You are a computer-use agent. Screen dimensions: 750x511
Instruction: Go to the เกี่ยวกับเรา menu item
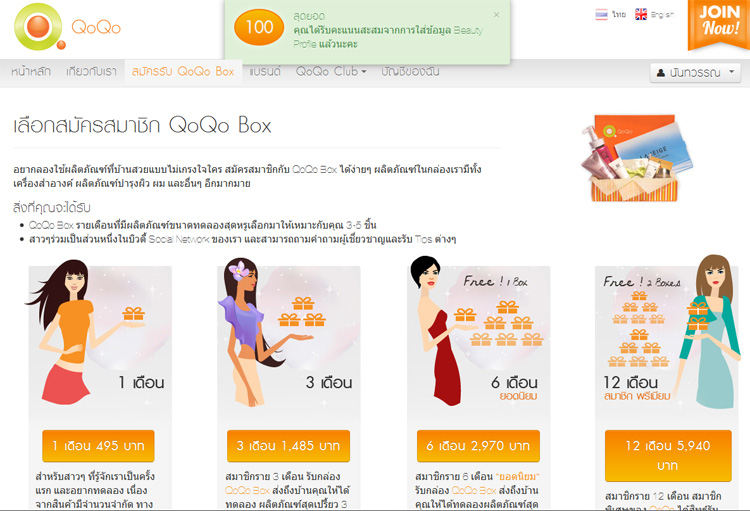coord(91,72)
